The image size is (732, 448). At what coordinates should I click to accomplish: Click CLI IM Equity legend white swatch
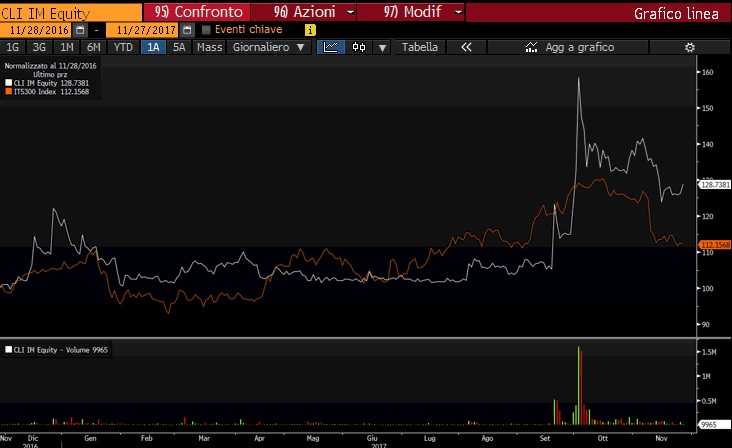click(x=8, y=83)
